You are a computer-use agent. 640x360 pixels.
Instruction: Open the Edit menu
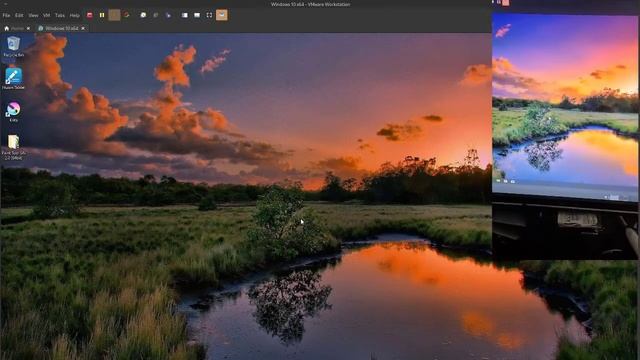(x=19, y=16)
